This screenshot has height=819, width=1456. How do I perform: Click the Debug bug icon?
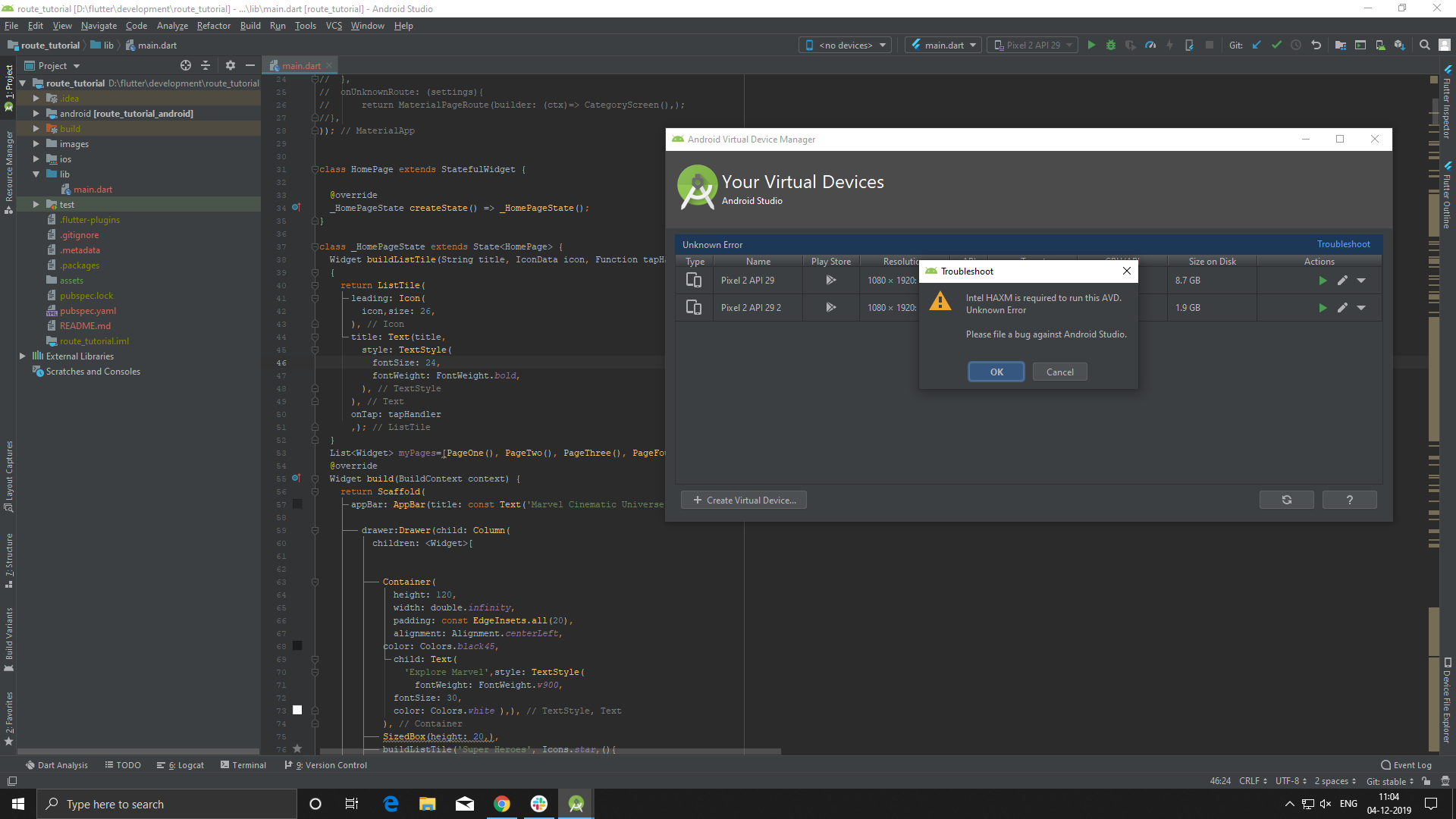click(1111, 45)
